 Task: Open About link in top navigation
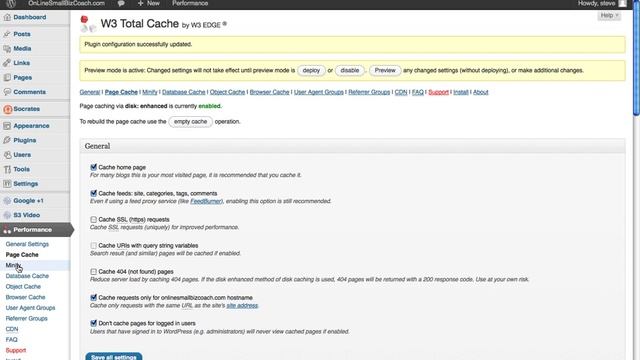480,92
